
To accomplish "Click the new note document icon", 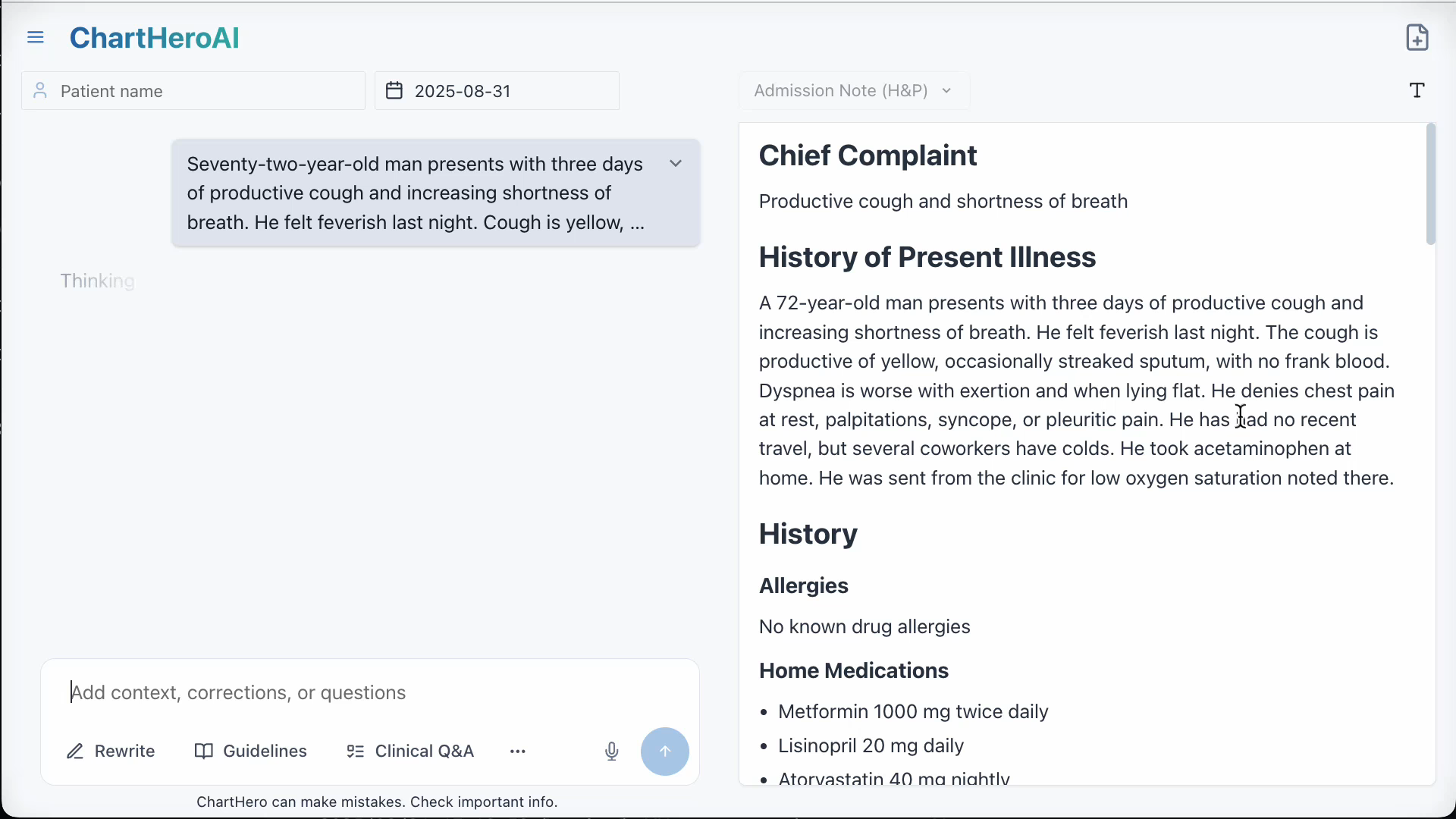I will click(1417, 37).
